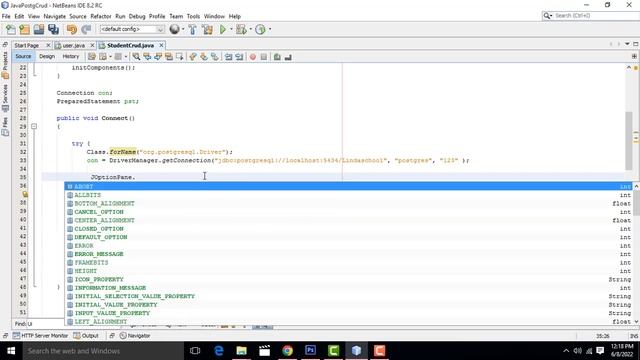
Task: Open Services side panel
Action: click(x=5, y=98)
